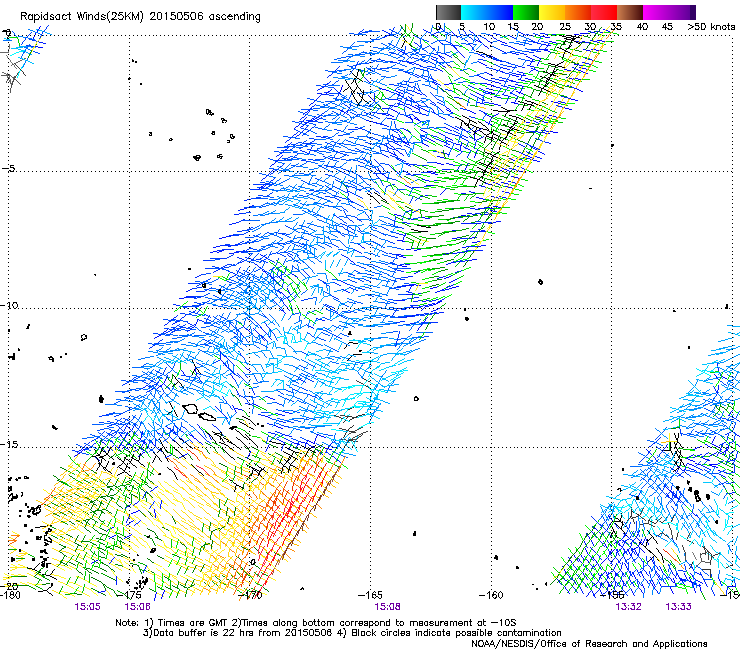Click the red 30–35 knots color bar segment

coord(604,12)
